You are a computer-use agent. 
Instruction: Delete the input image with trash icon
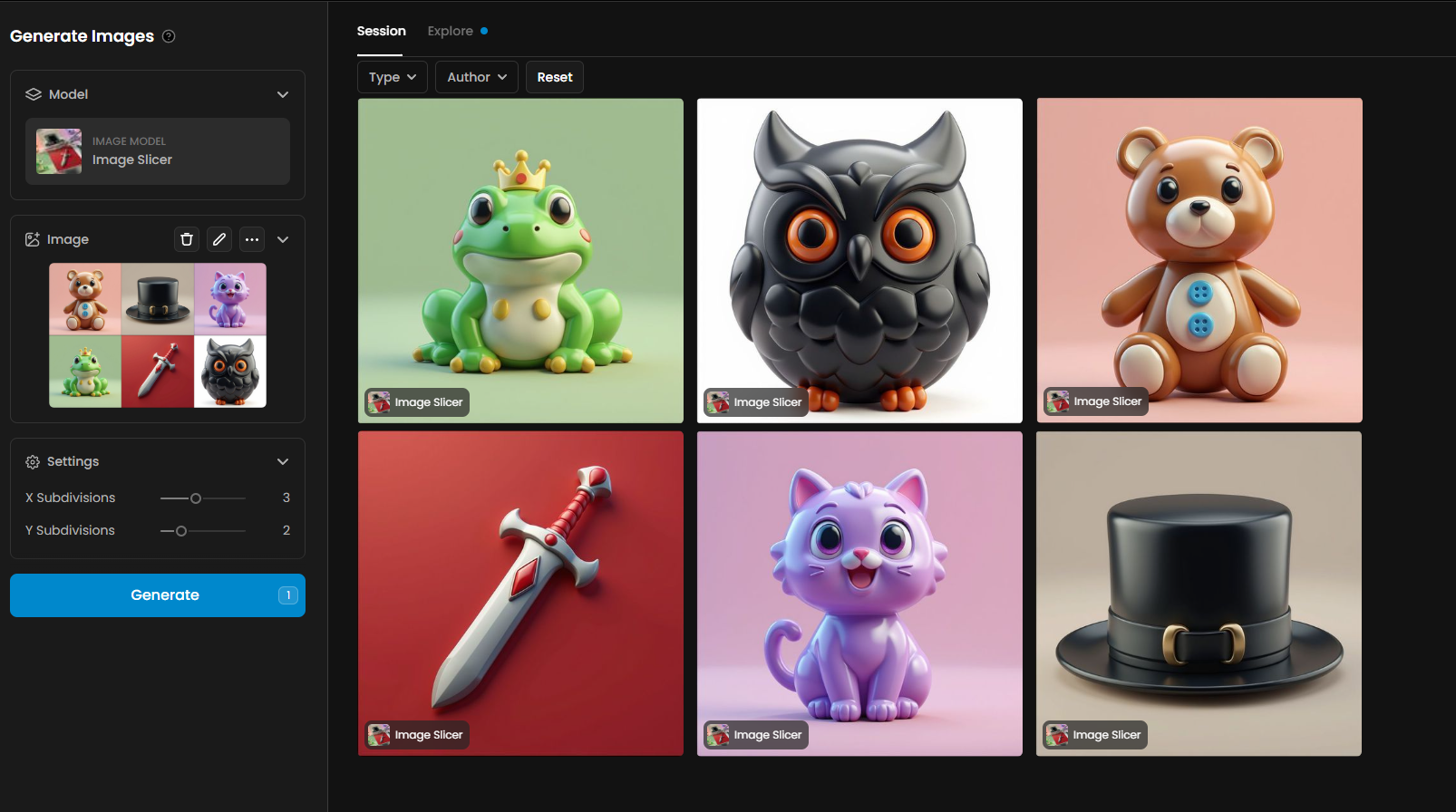pos(187,239)
